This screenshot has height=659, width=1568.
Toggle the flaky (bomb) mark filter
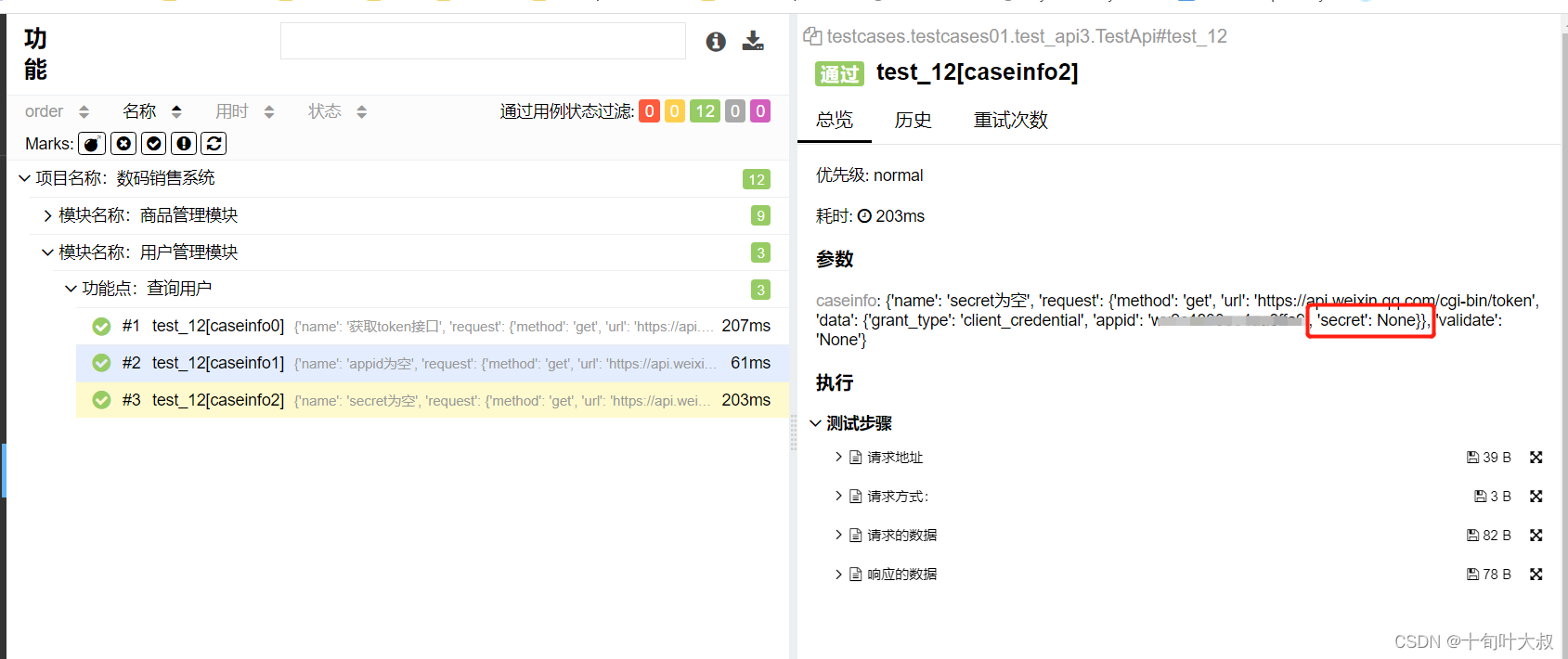tap(92, 143)
